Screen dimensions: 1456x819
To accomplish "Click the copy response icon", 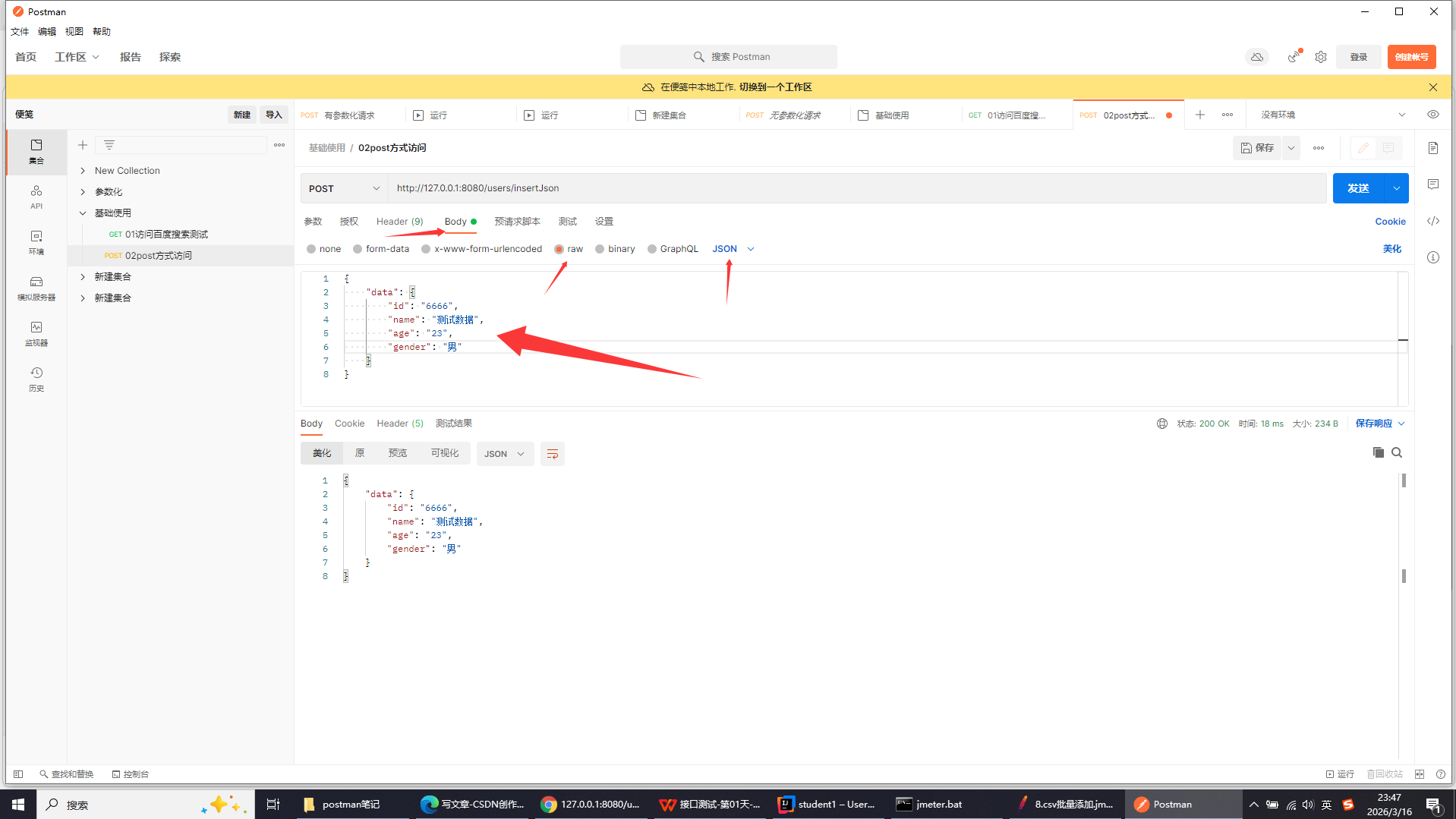I will [x=1379, y=453].
